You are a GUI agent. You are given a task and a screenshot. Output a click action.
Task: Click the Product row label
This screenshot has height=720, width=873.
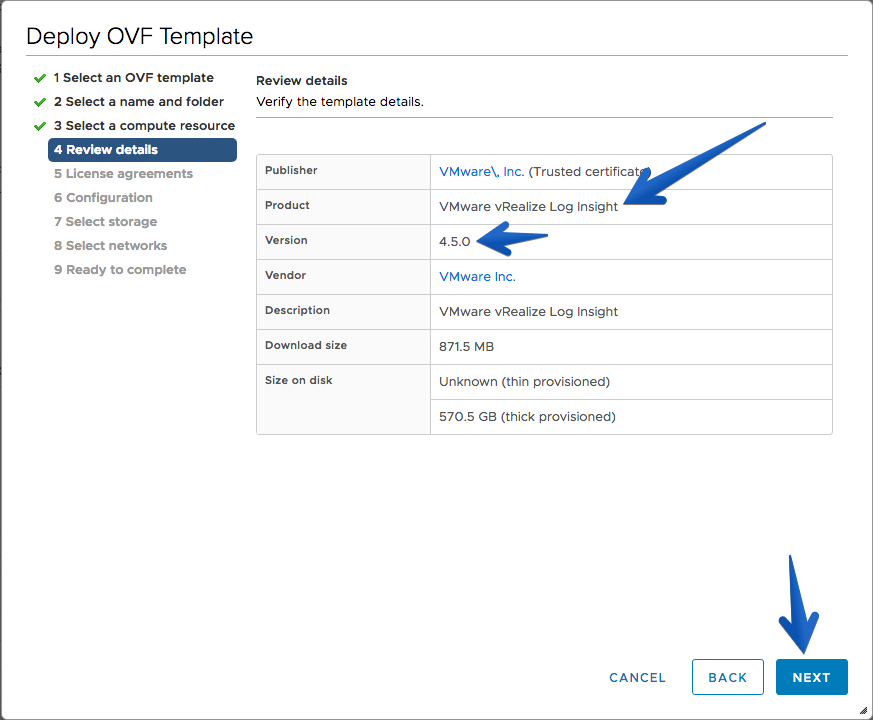[x=287, y=205]
